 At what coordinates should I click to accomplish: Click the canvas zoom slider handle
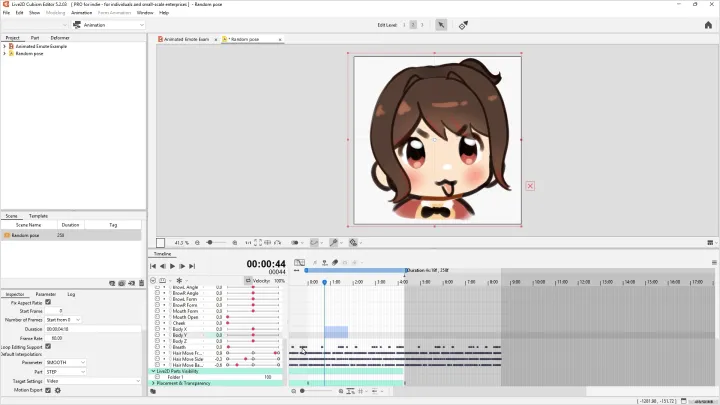click(x=209, y=242)
